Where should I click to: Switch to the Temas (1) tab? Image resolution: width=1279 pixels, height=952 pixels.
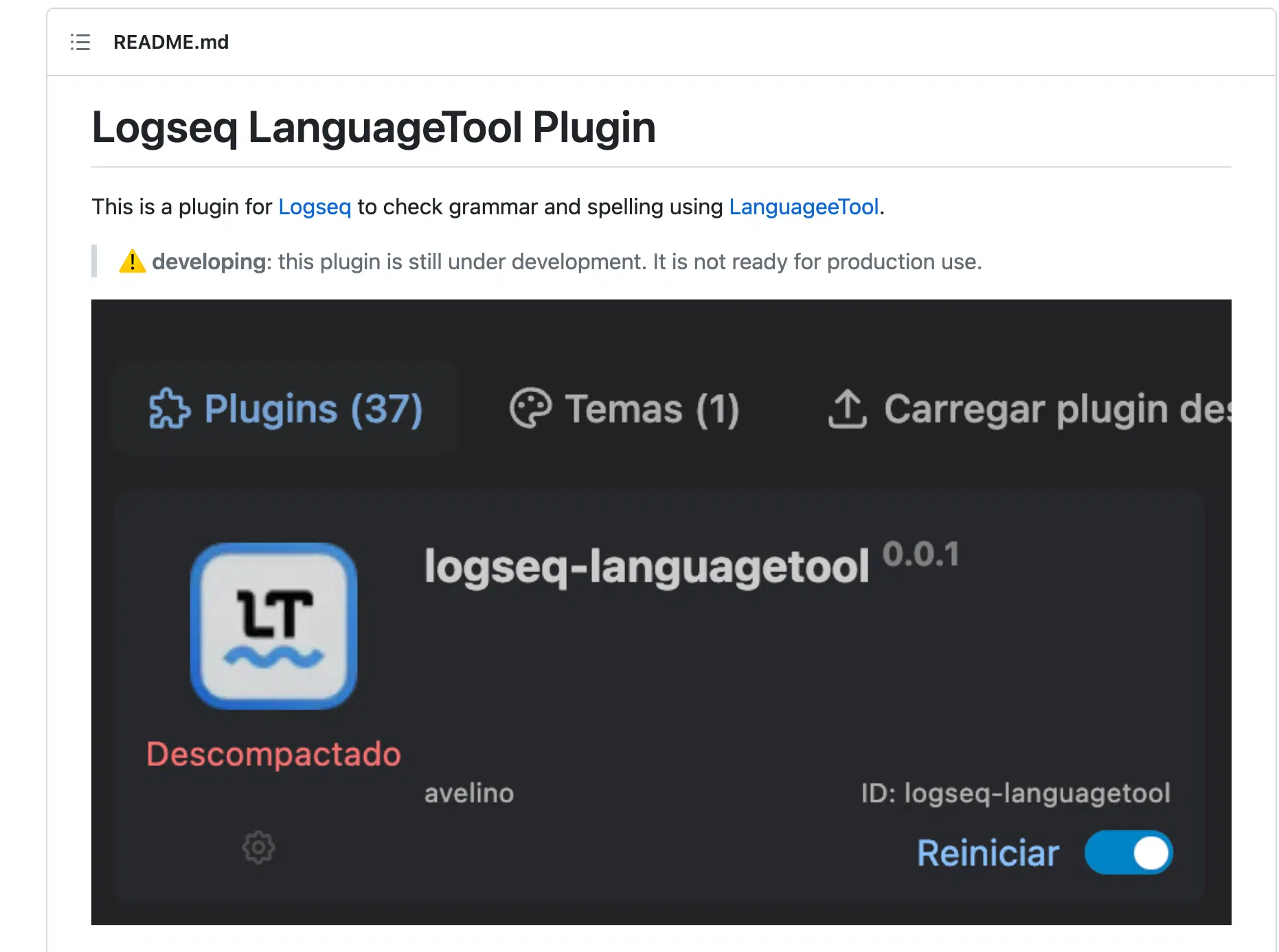pos(624,409)
